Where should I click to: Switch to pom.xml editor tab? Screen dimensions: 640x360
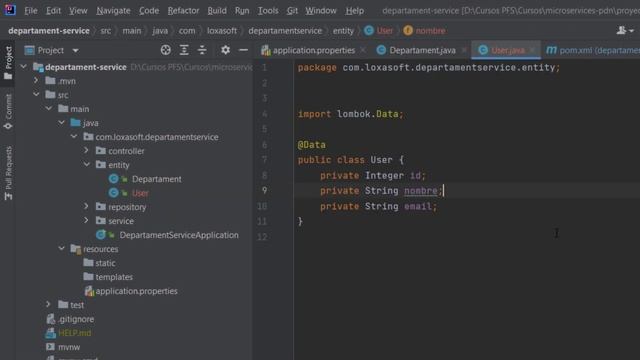(x=593, y=50)
